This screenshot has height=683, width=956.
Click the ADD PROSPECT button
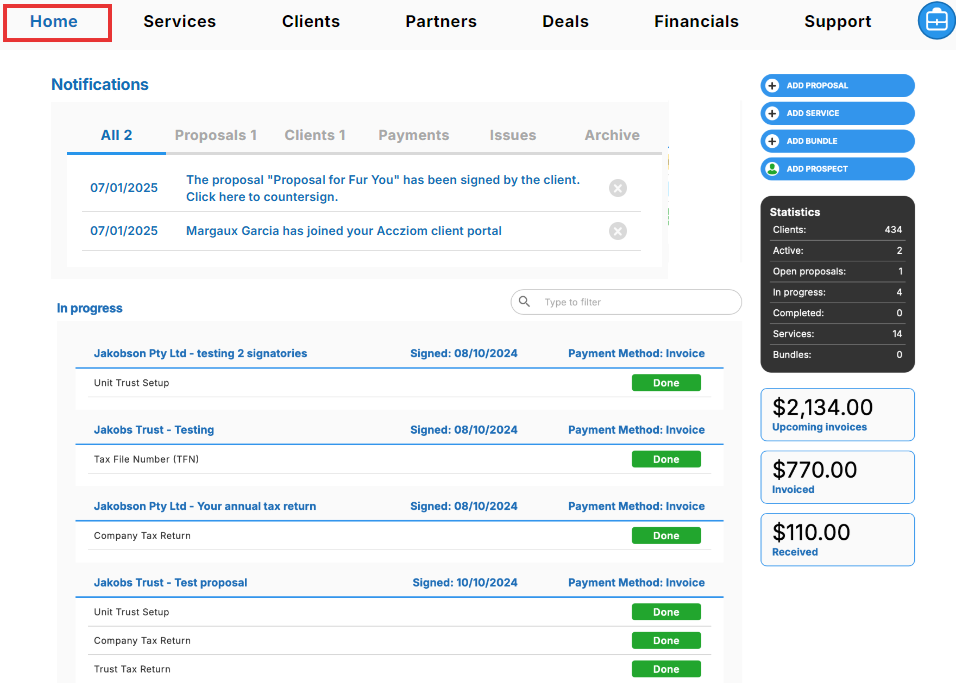point(838,169)
